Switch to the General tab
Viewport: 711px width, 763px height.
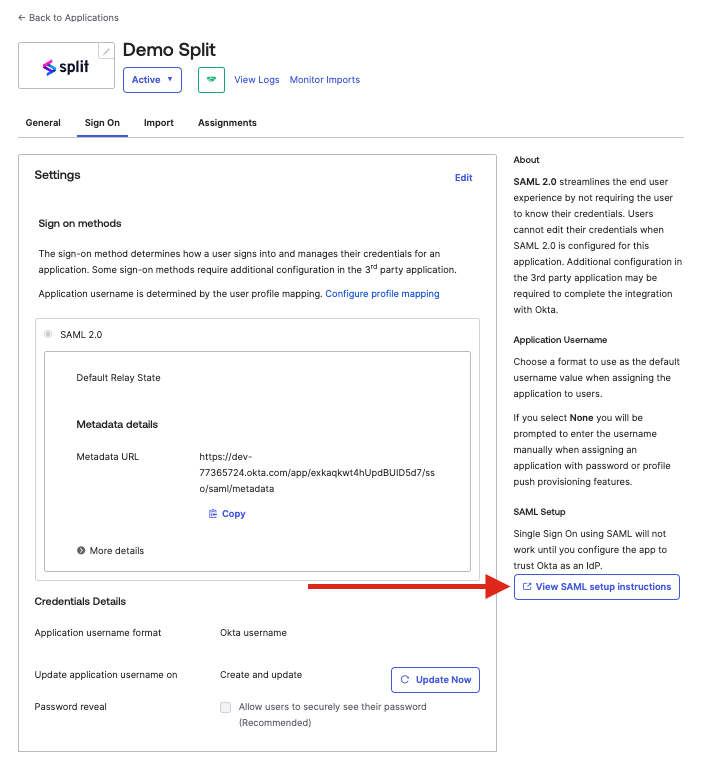[x=43, y=123]
